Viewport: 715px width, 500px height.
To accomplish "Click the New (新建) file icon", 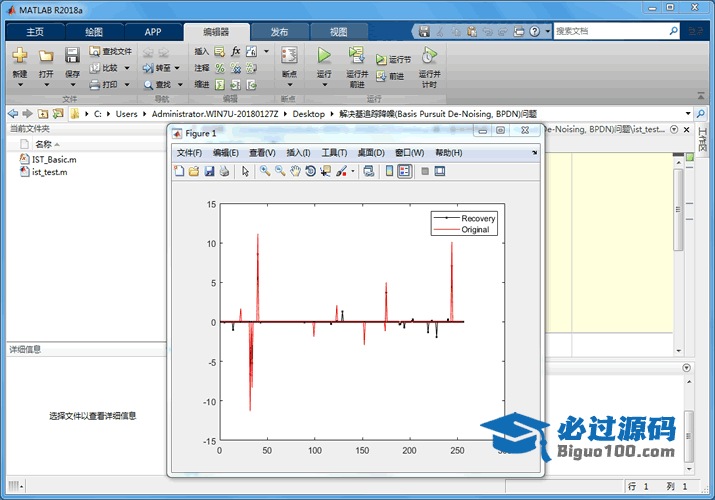I will tap(20, 56).
